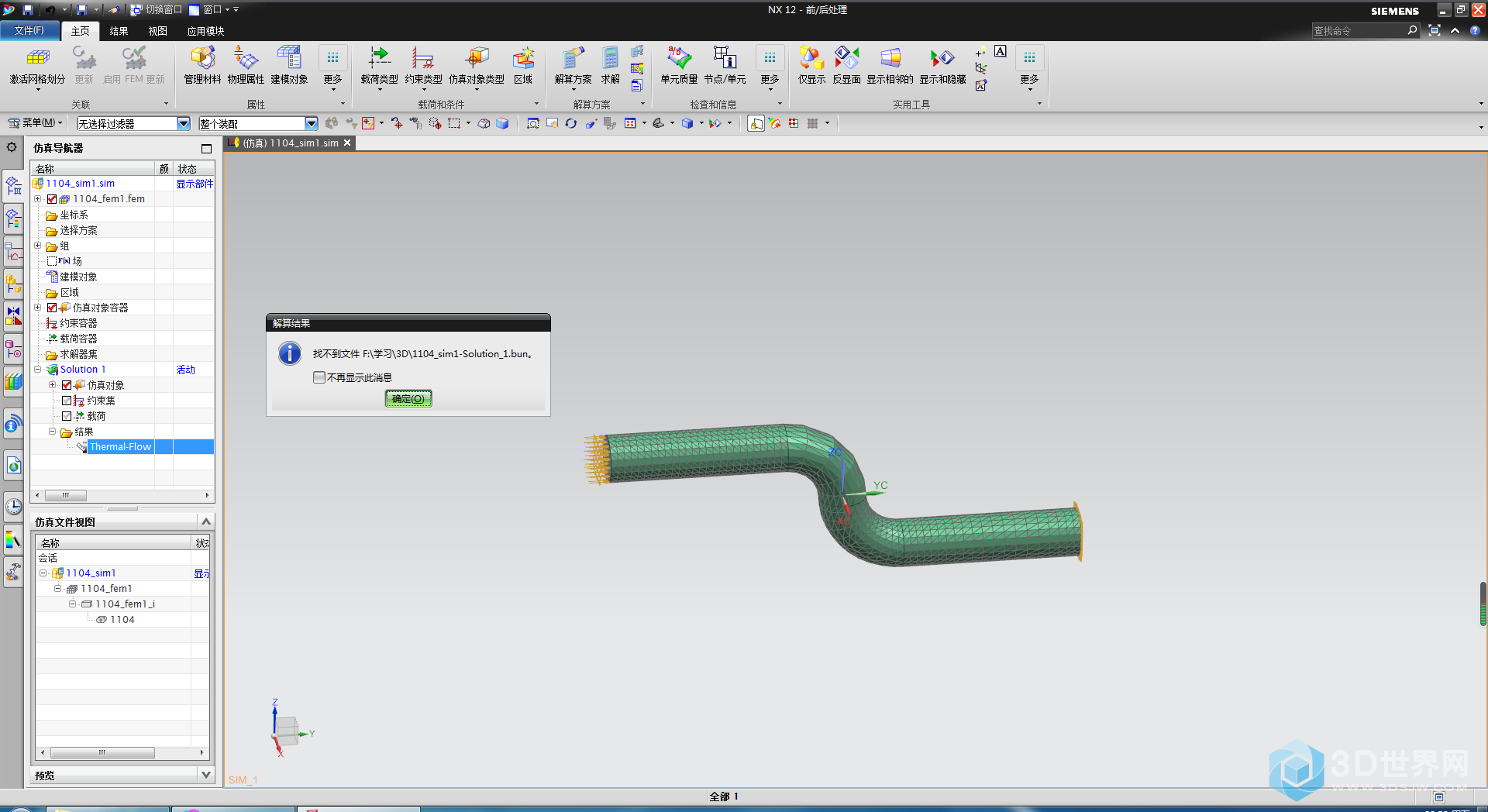Switch to 结果 ribbon tab
Viewport: 1488px width, 812px height.
pyautogui.click(x=119, y=31)
